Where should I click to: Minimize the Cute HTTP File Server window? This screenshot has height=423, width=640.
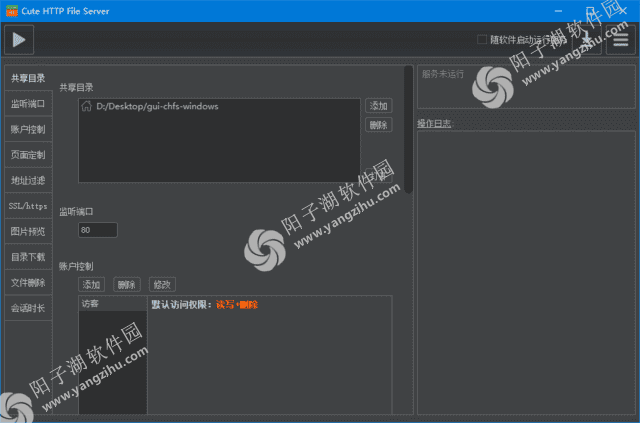[558, 11]
